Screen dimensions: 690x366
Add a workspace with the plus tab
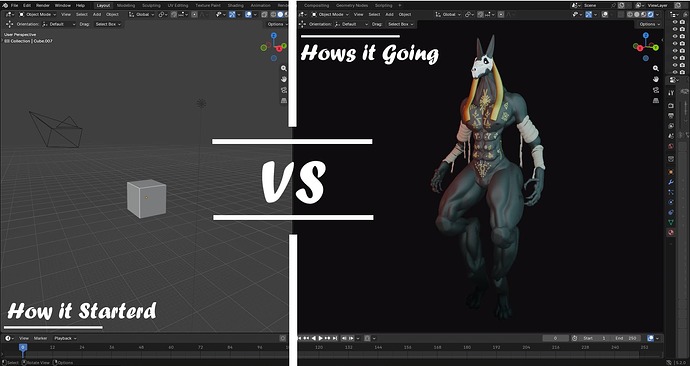coord(400,5)
